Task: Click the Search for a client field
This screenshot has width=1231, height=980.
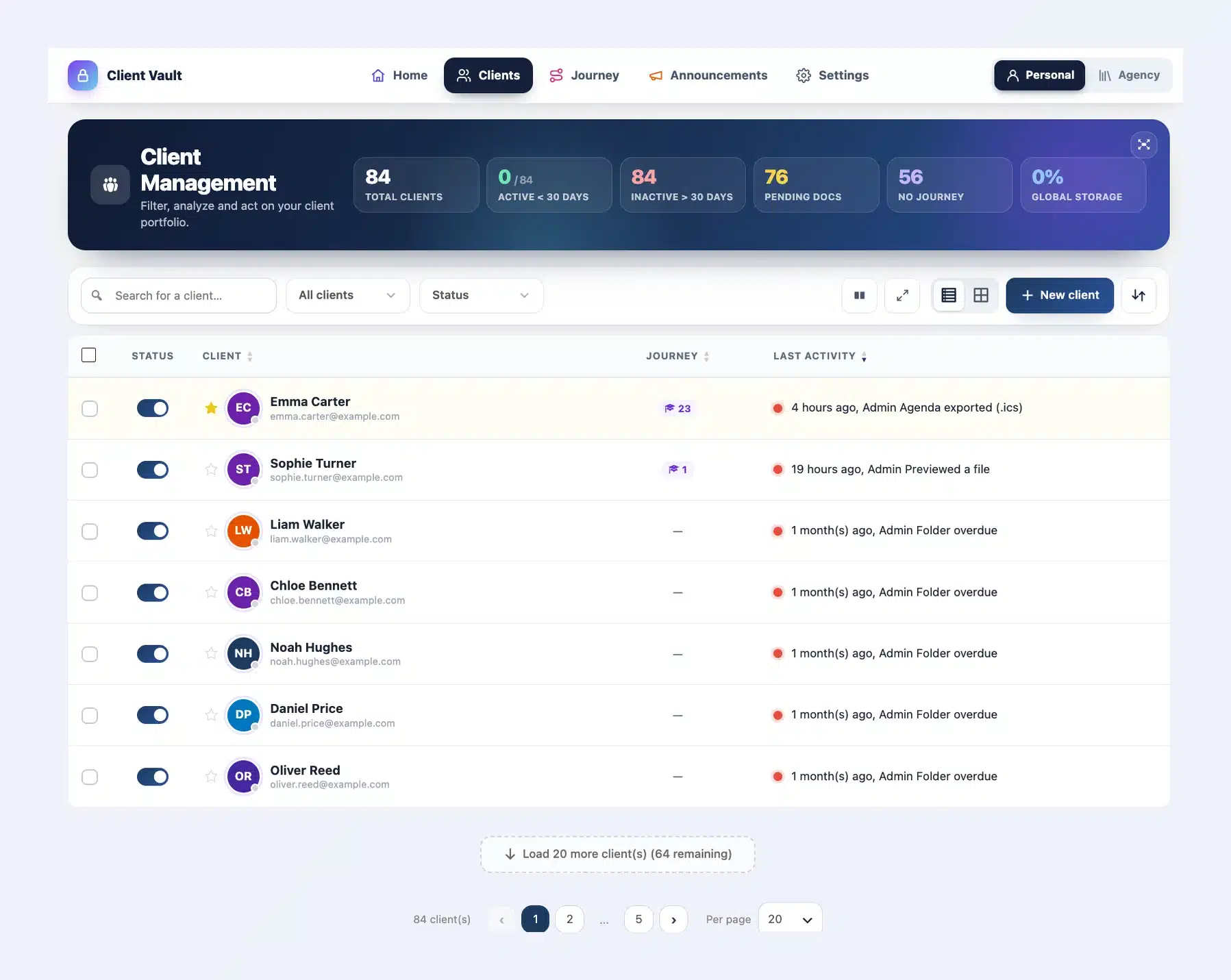Action: click(x=179, y=295)
